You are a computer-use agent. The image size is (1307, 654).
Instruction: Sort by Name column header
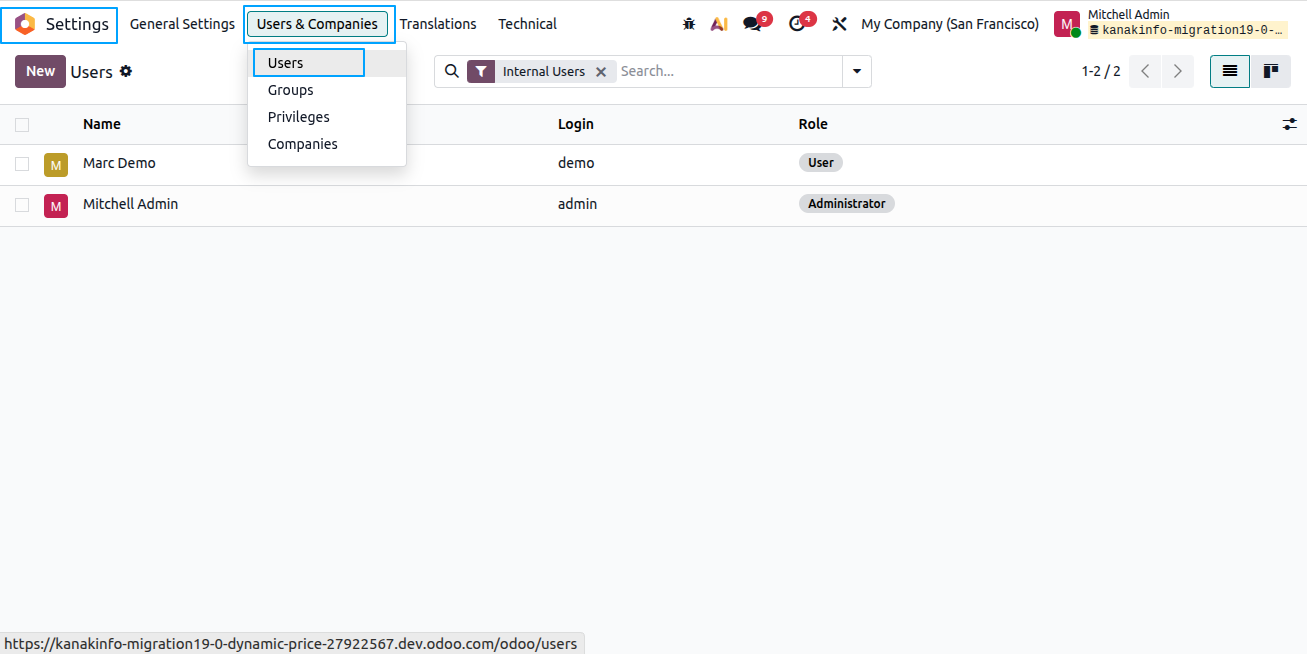(x=102, y=124)
